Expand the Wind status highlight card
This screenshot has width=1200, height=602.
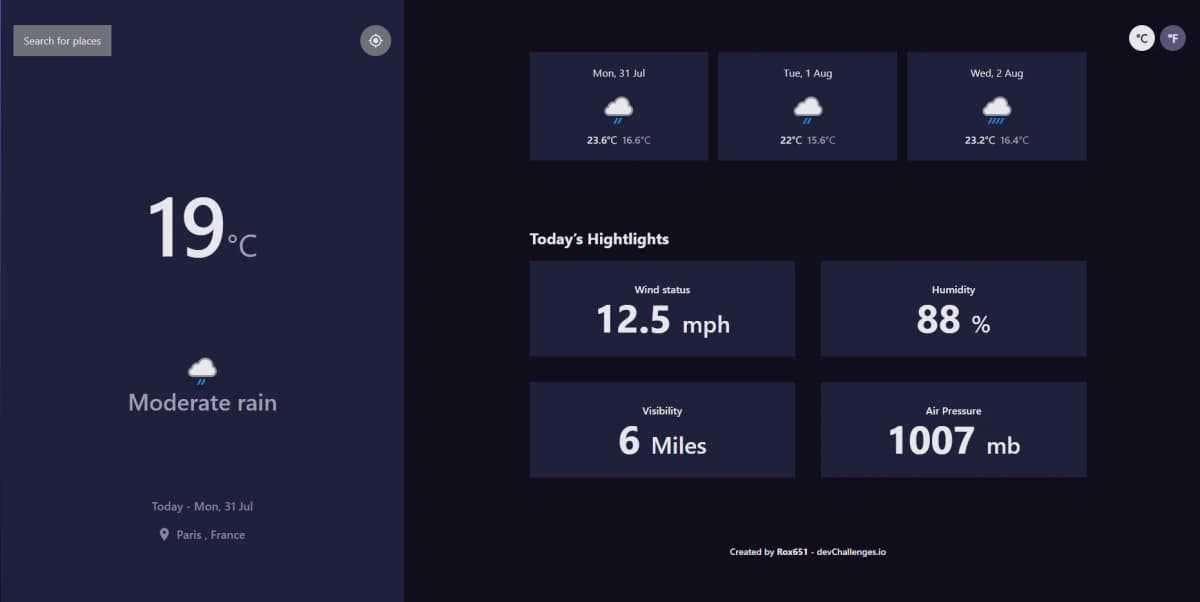(662, 308)
